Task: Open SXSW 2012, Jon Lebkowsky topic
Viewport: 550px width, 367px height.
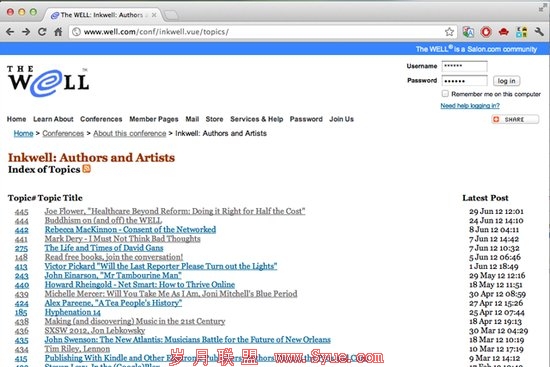Action: [95, 331]
